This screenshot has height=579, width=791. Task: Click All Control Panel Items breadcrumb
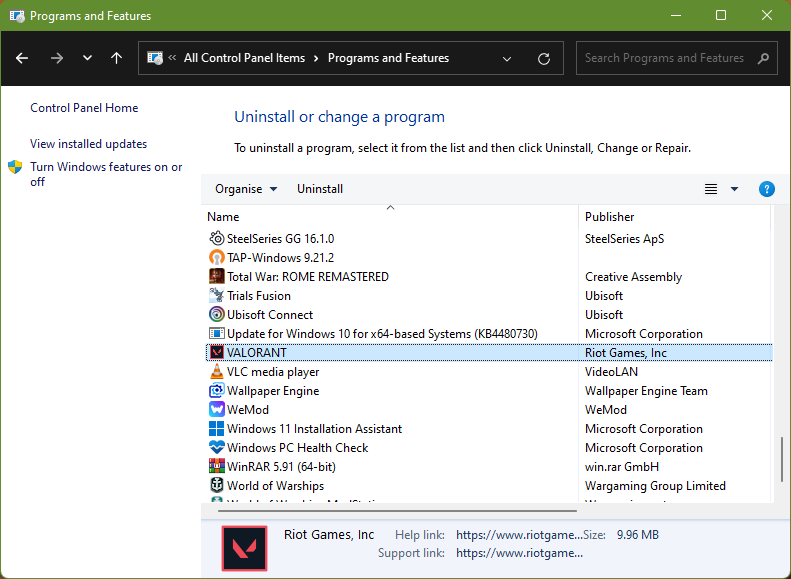pyautogui.click(x=244, y=58)
